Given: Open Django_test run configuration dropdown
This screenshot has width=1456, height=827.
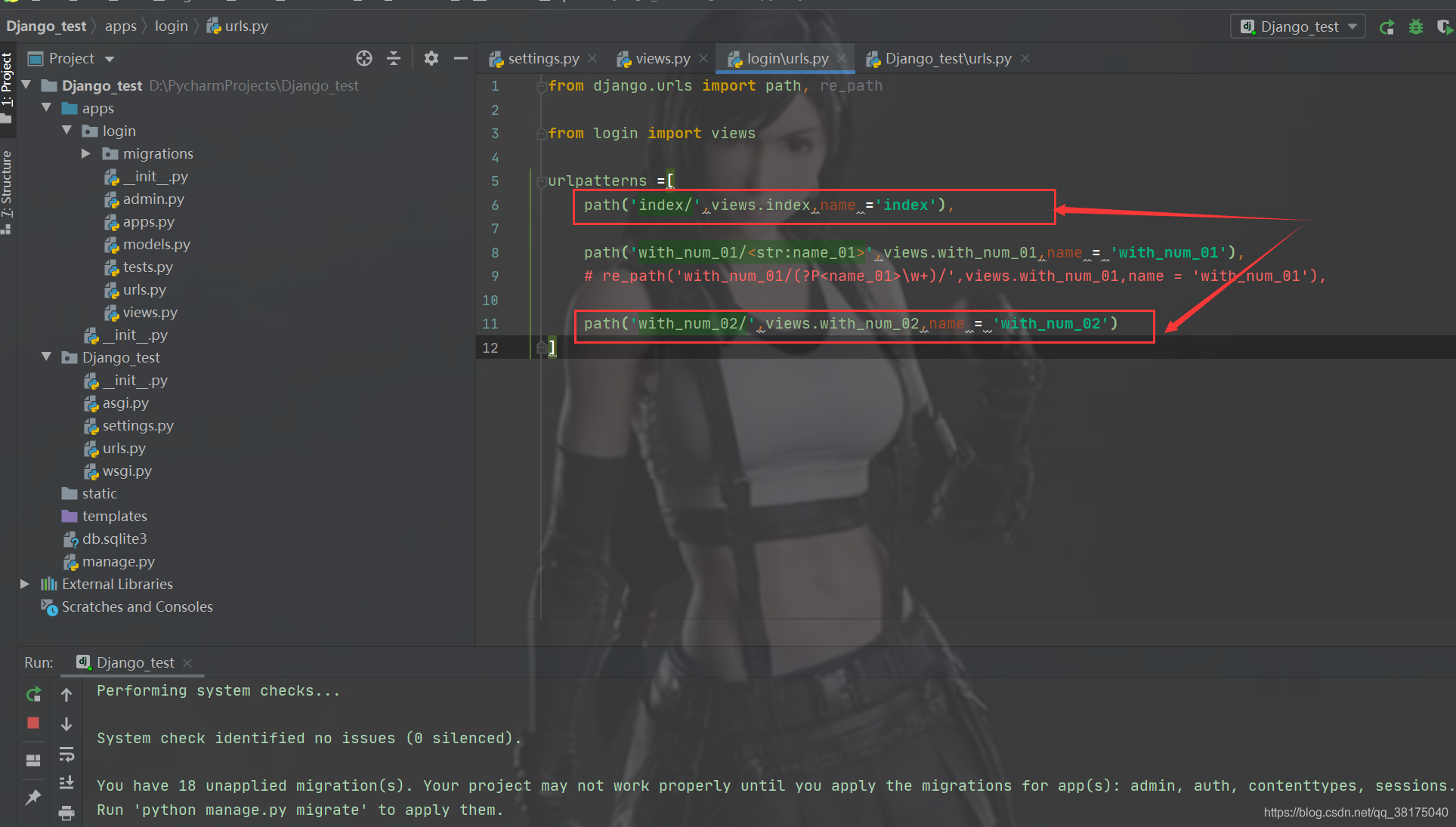Looking at the screenshot, I should coord(1298,27).
